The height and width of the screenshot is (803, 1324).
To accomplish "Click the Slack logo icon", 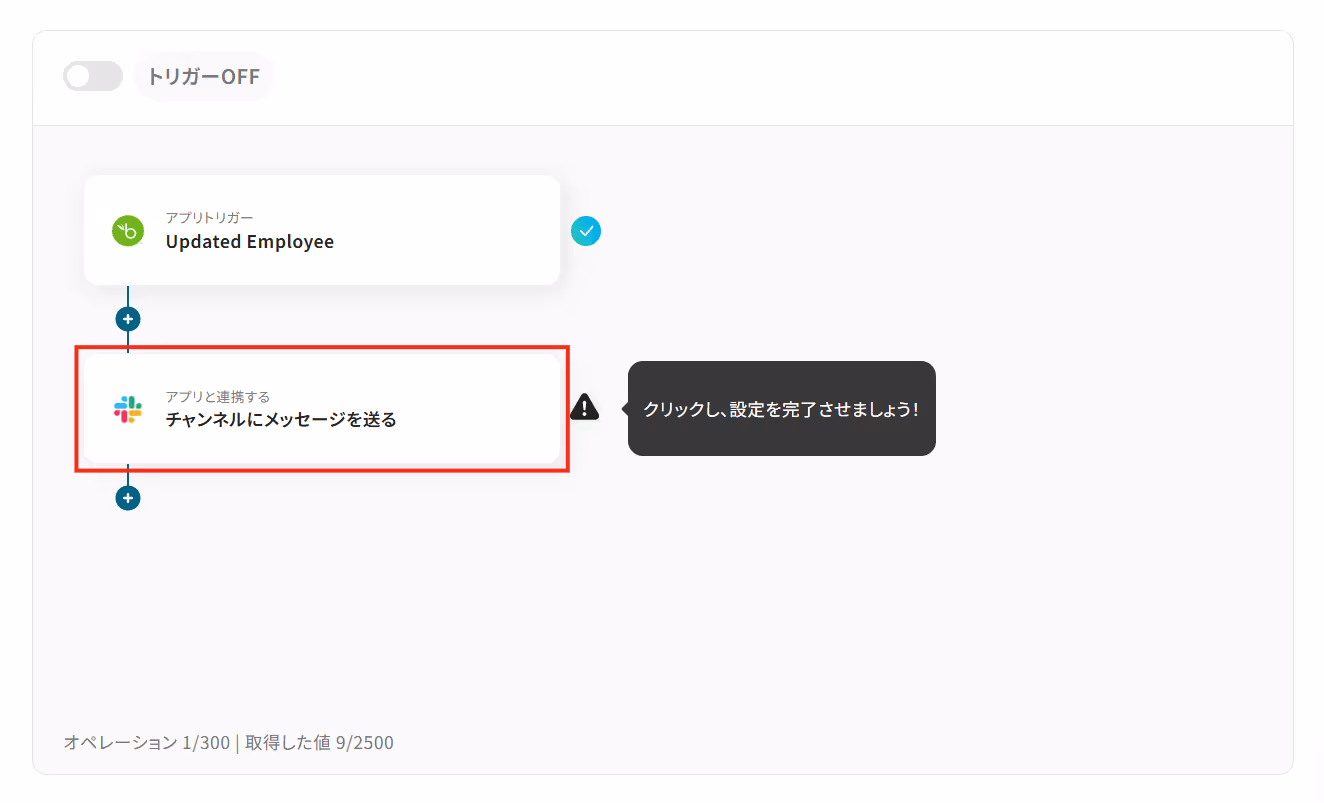I will (x=128, y=409).
